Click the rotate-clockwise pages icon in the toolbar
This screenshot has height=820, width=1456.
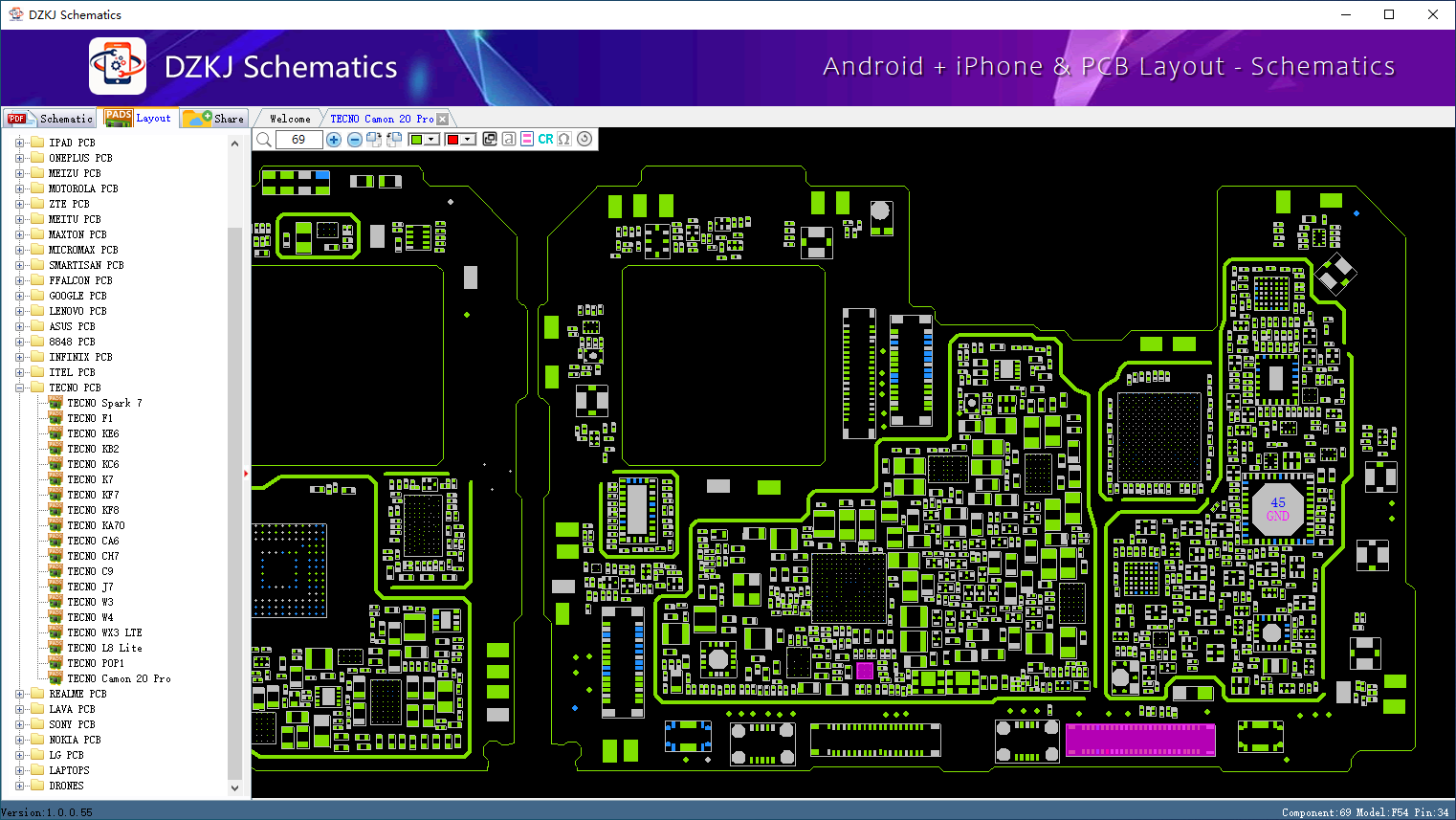pos(374,140)
